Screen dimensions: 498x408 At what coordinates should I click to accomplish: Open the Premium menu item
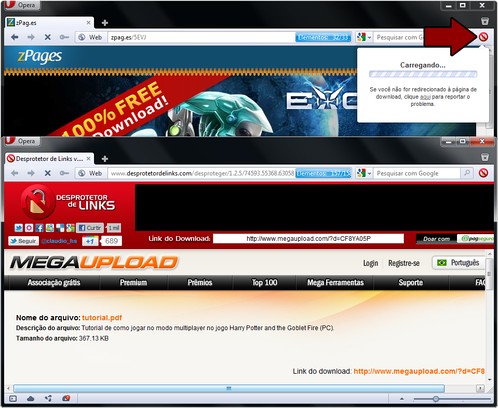point(133,283)
